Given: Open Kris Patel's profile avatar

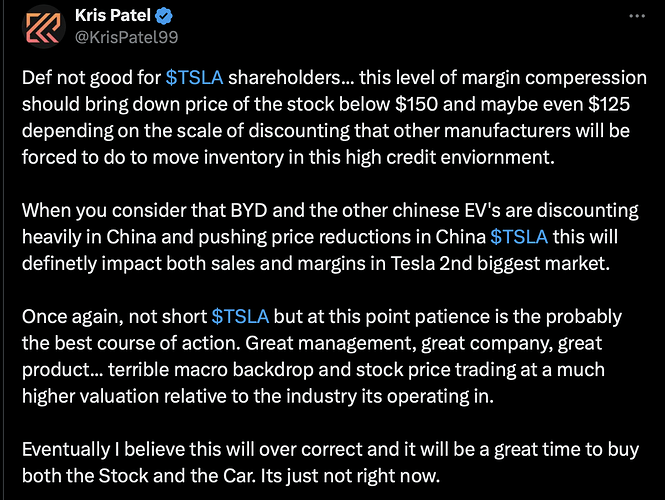Looking at the screenshot, I should tap(44, 27).
